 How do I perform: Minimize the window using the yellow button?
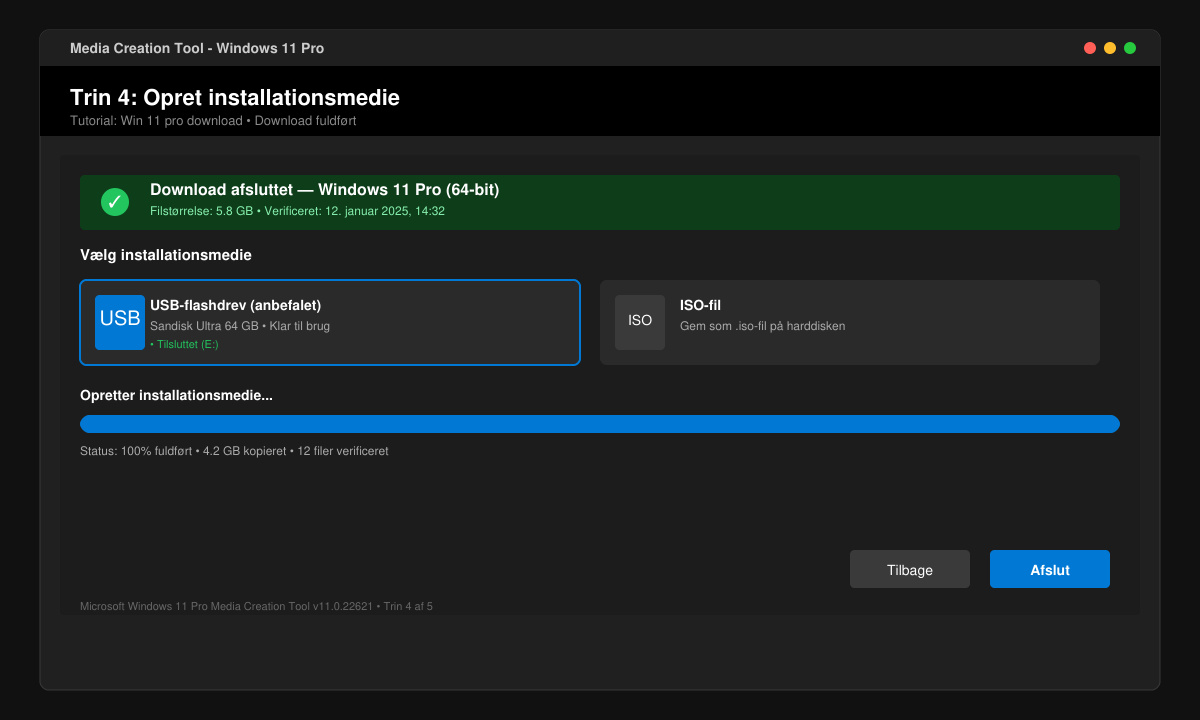1110,48
